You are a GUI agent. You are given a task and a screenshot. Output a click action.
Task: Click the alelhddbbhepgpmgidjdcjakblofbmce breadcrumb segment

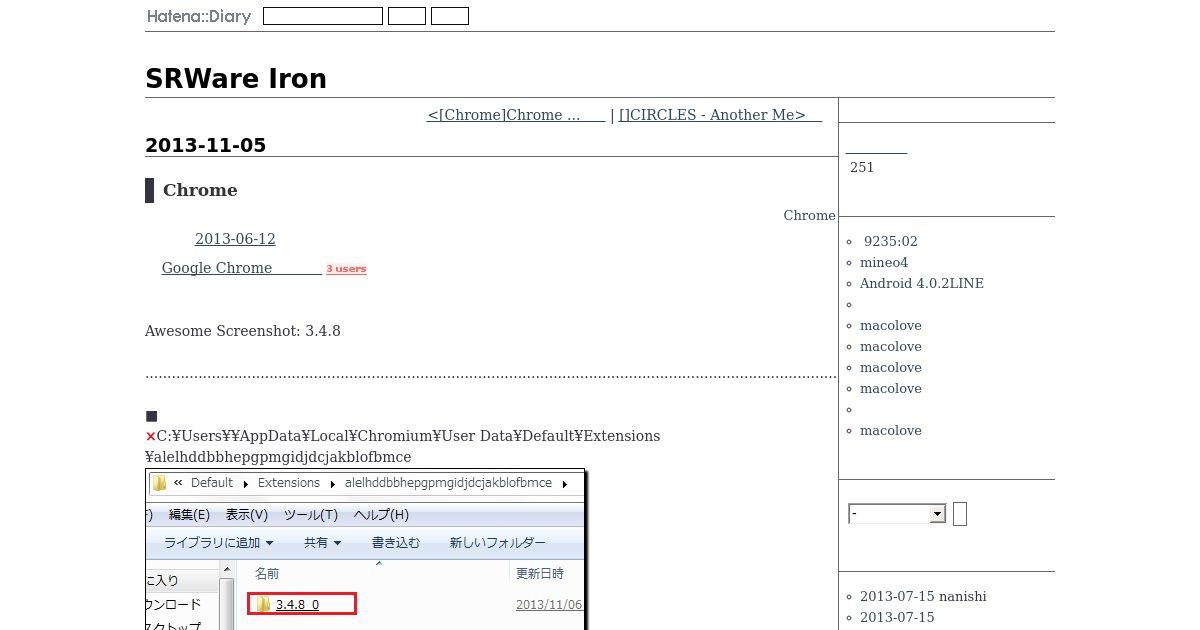pyautogui.click(x=448, y=483)
